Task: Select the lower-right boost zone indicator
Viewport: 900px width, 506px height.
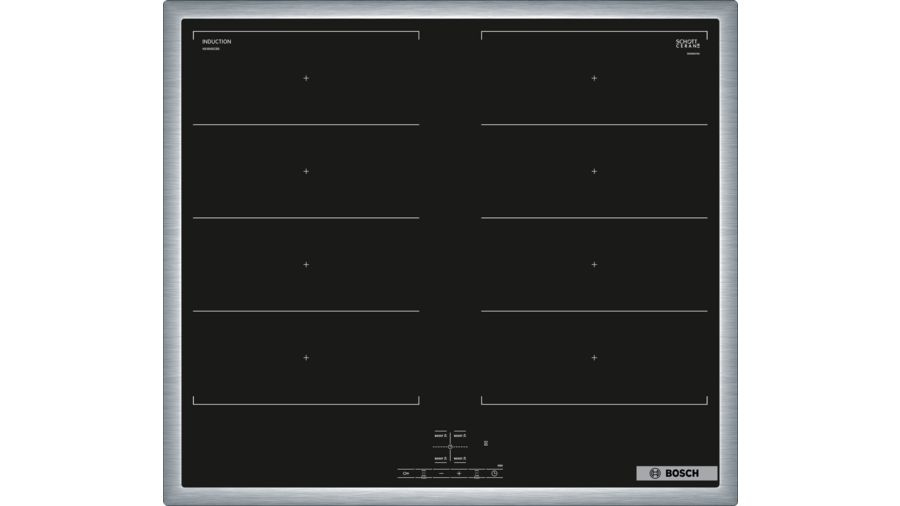Action: click(460, 458)
